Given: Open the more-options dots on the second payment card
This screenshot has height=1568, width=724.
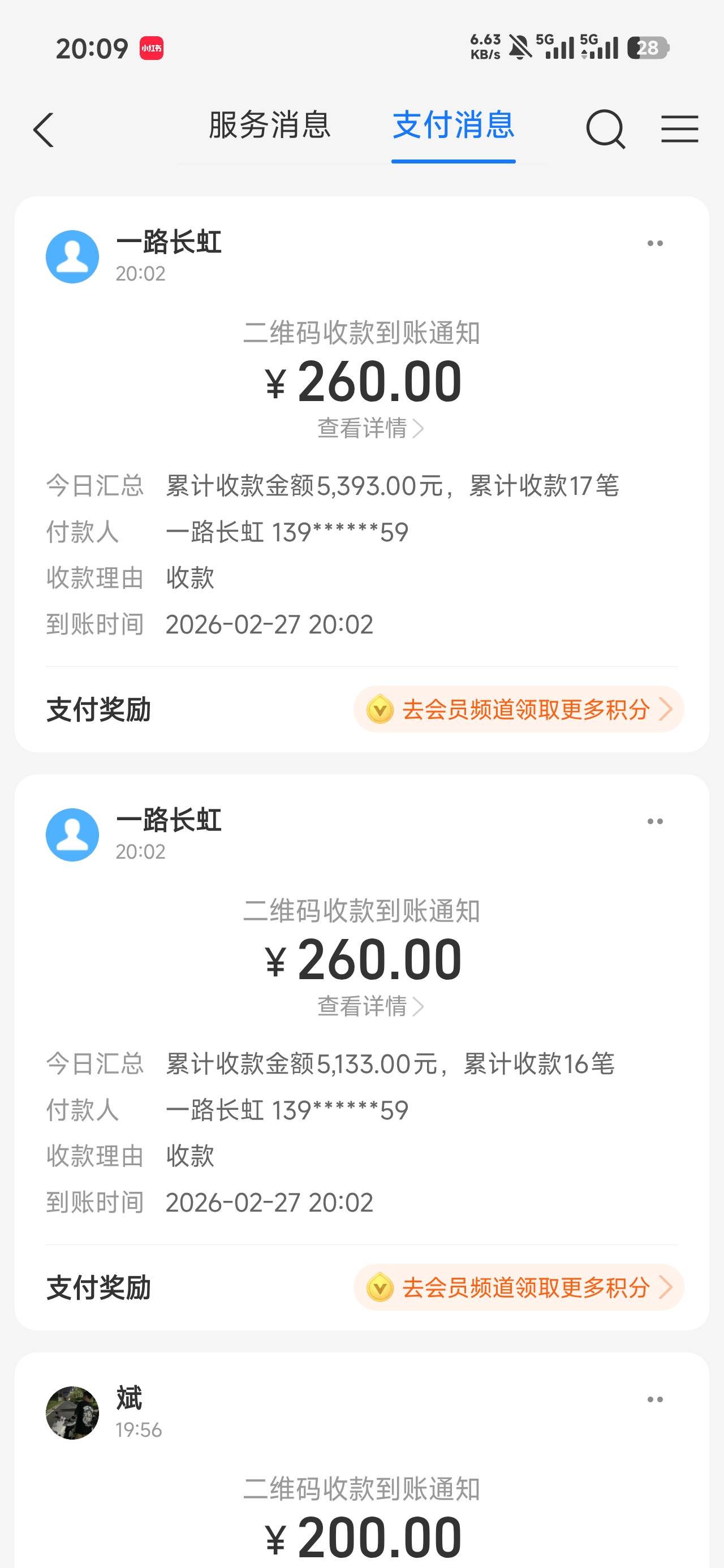Looking at the screenshot, I should (x=654, y=822).
